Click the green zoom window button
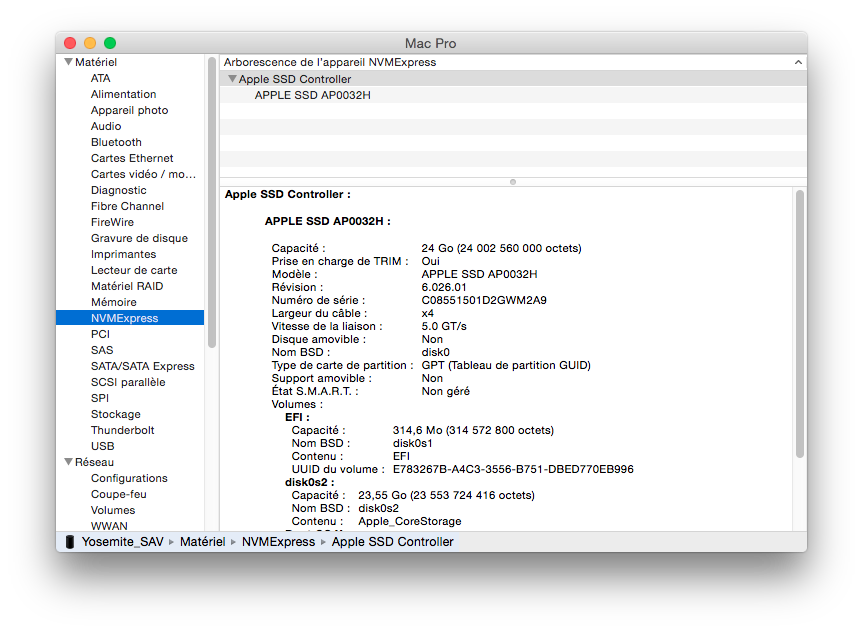The height and width of the screenshot is (632, 863). pos(110,43)
